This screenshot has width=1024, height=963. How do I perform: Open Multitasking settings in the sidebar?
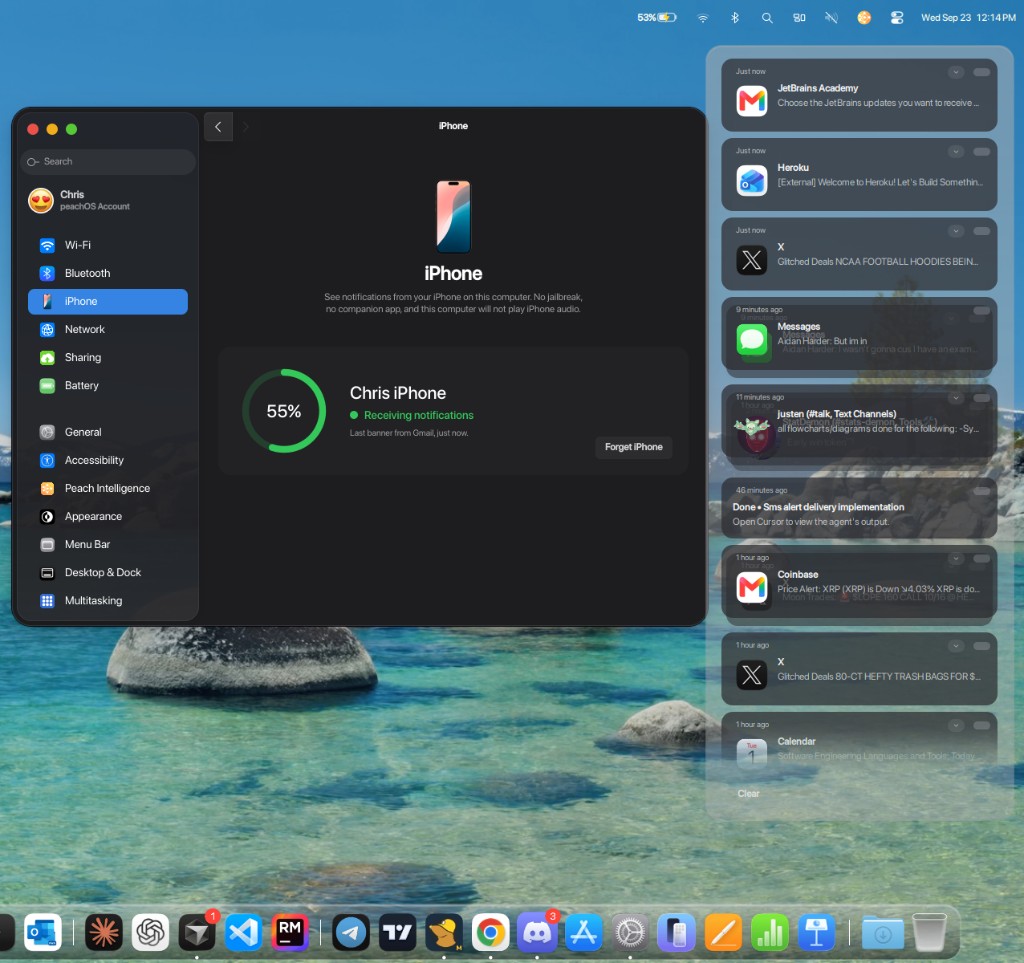pyautogui.click(x=108, y=601)
